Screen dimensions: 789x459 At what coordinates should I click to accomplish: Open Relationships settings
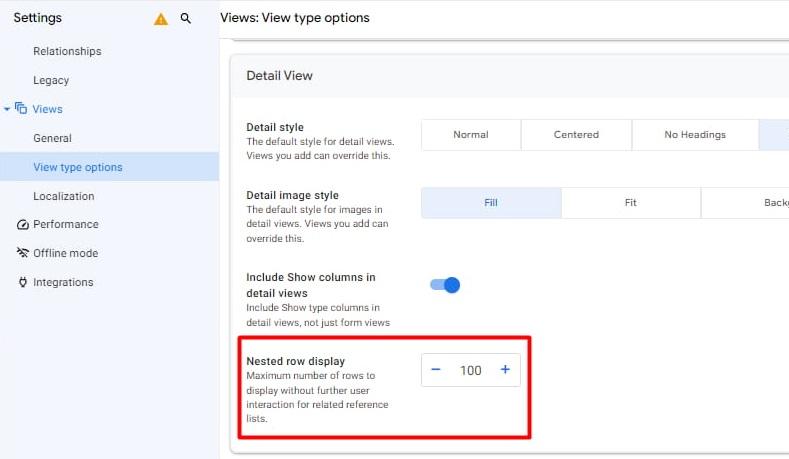[x=67, y=51]
